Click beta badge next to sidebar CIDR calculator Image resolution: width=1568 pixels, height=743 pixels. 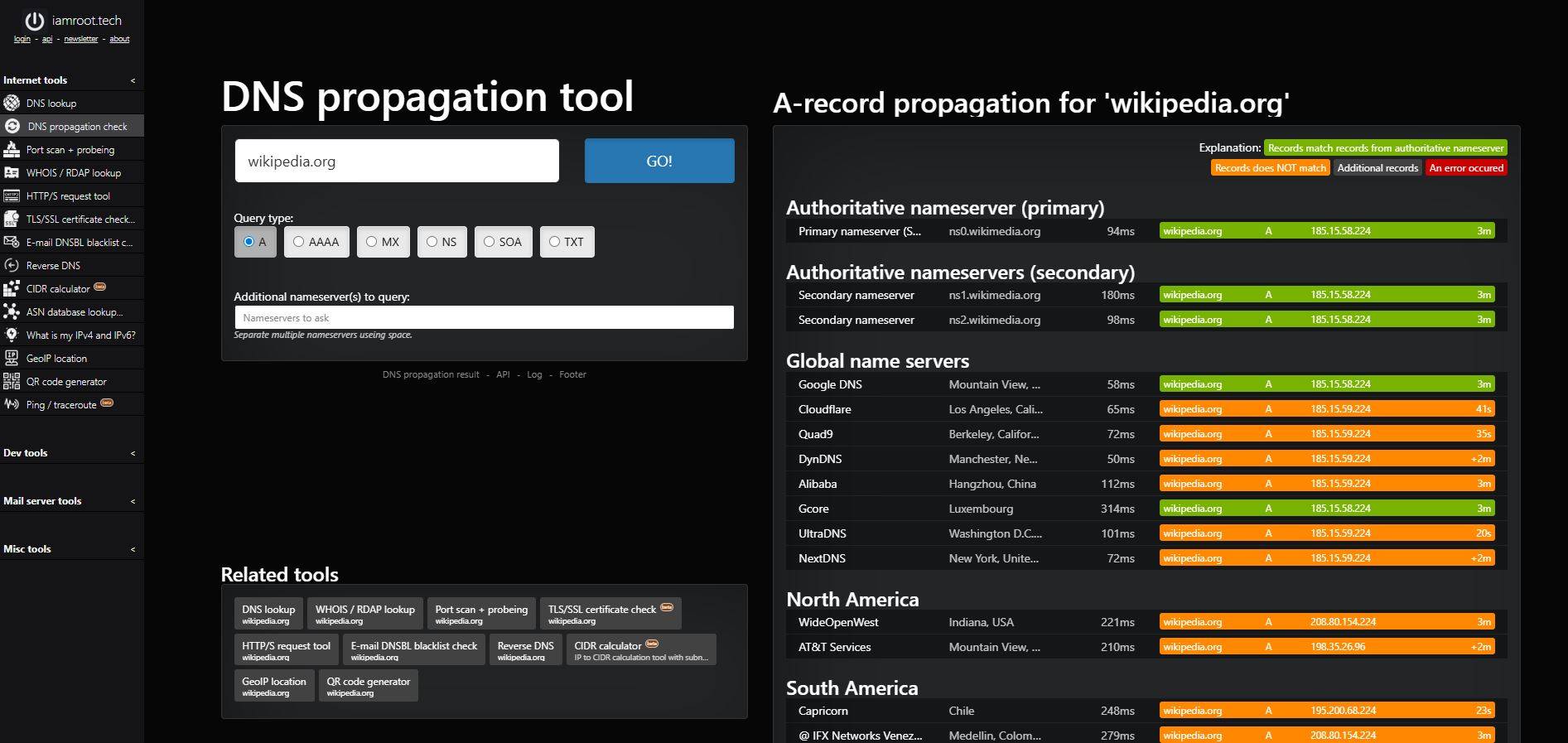tap(100, 287)
